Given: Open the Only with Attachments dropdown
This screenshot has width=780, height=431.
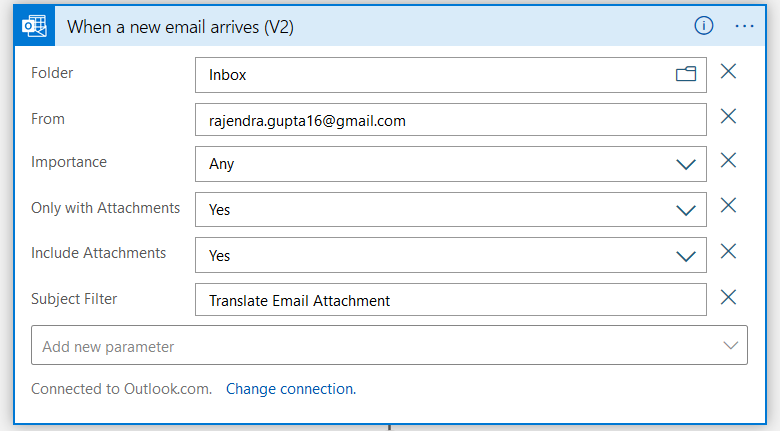Looking at the screenshot, I should click(x=686, y=210).
